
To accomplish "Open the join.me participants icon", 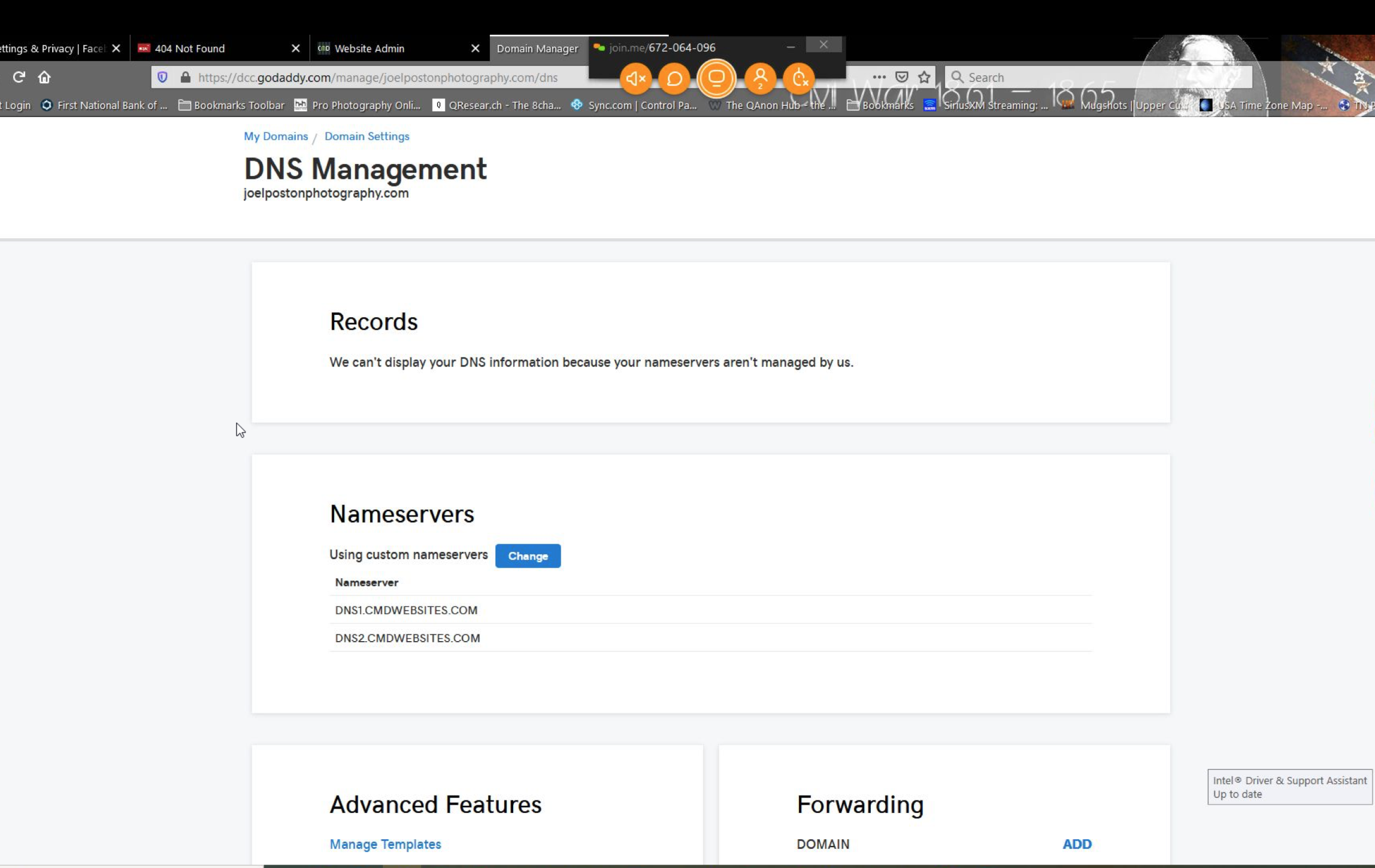I will 760,78.
